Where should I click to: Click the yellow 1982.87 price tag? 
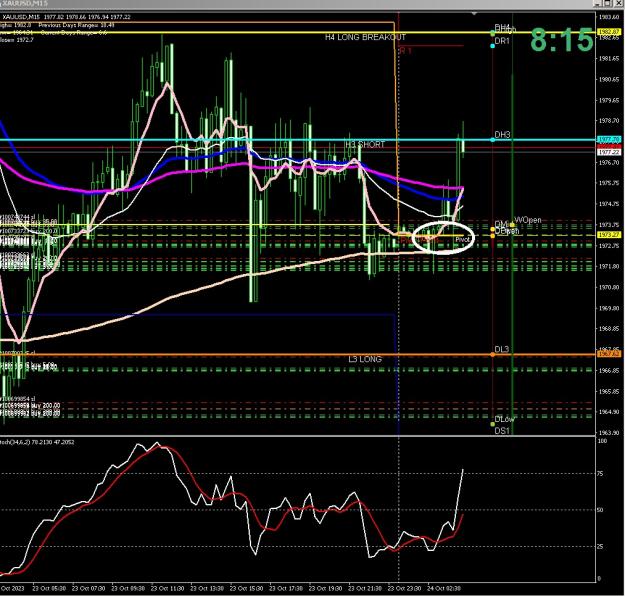click(x=609, y=31)
